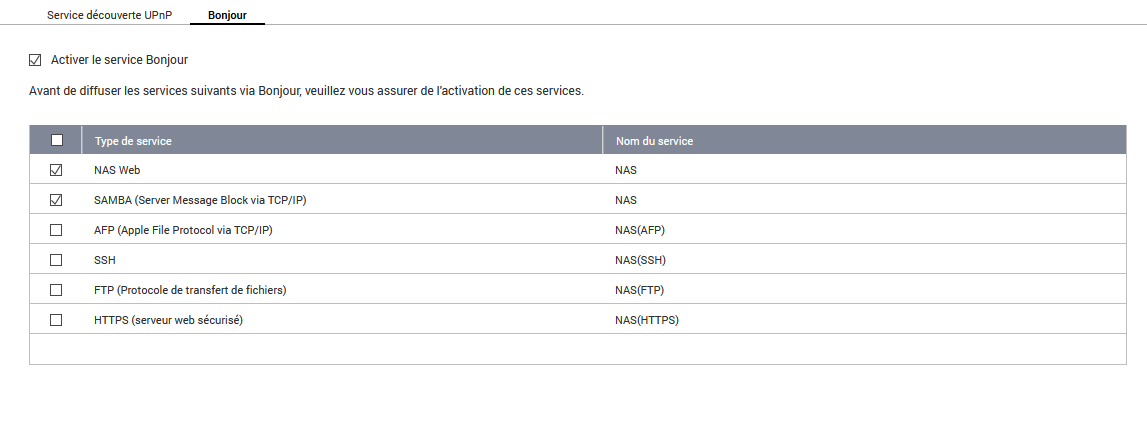Image resolution: width=1147 pixels, height=421 pixels.
Task: Select the Bonjour tab
Action: pos(227,16)
